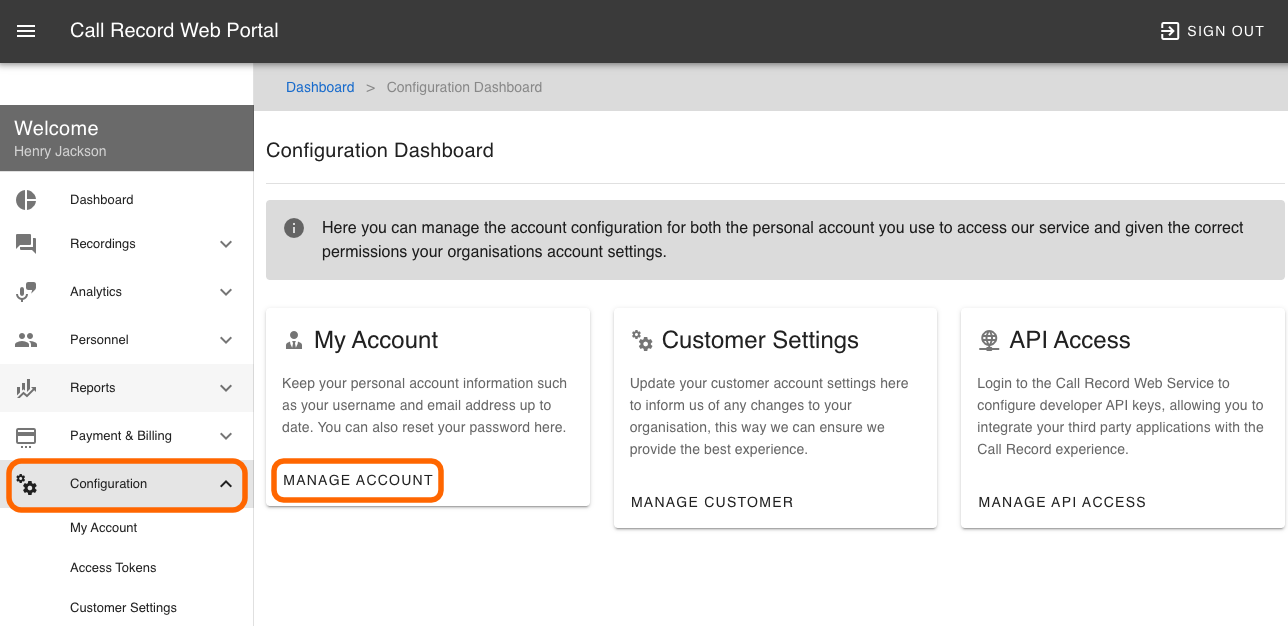Click the Configuration gears icon

coord(26,484)
